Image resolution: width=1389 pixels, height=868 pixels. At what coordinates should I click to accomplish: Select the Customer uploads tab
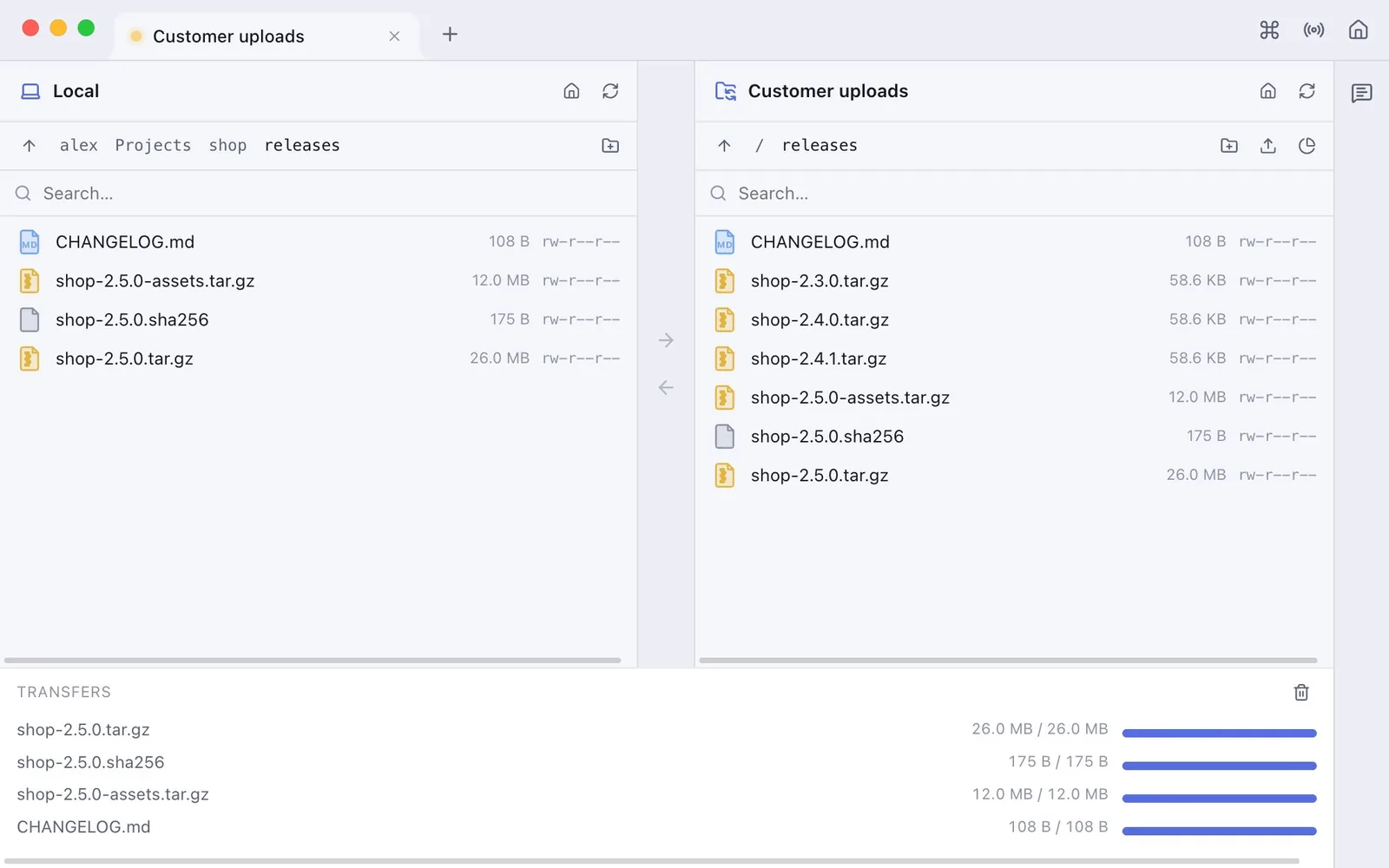click(x=267, y=36)
